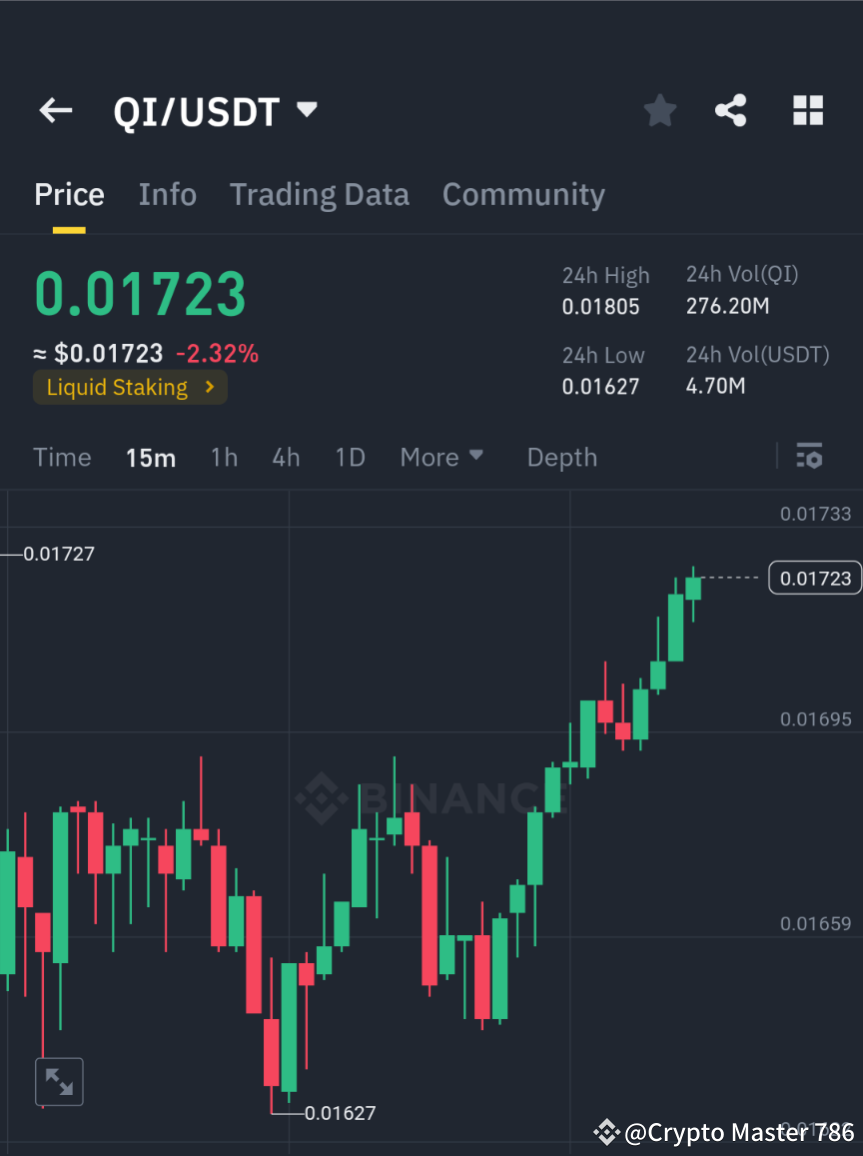Favorite the QI/USDT pair with the star
This screenshot has width=863, height=1156.
click(x=659, y=110)
